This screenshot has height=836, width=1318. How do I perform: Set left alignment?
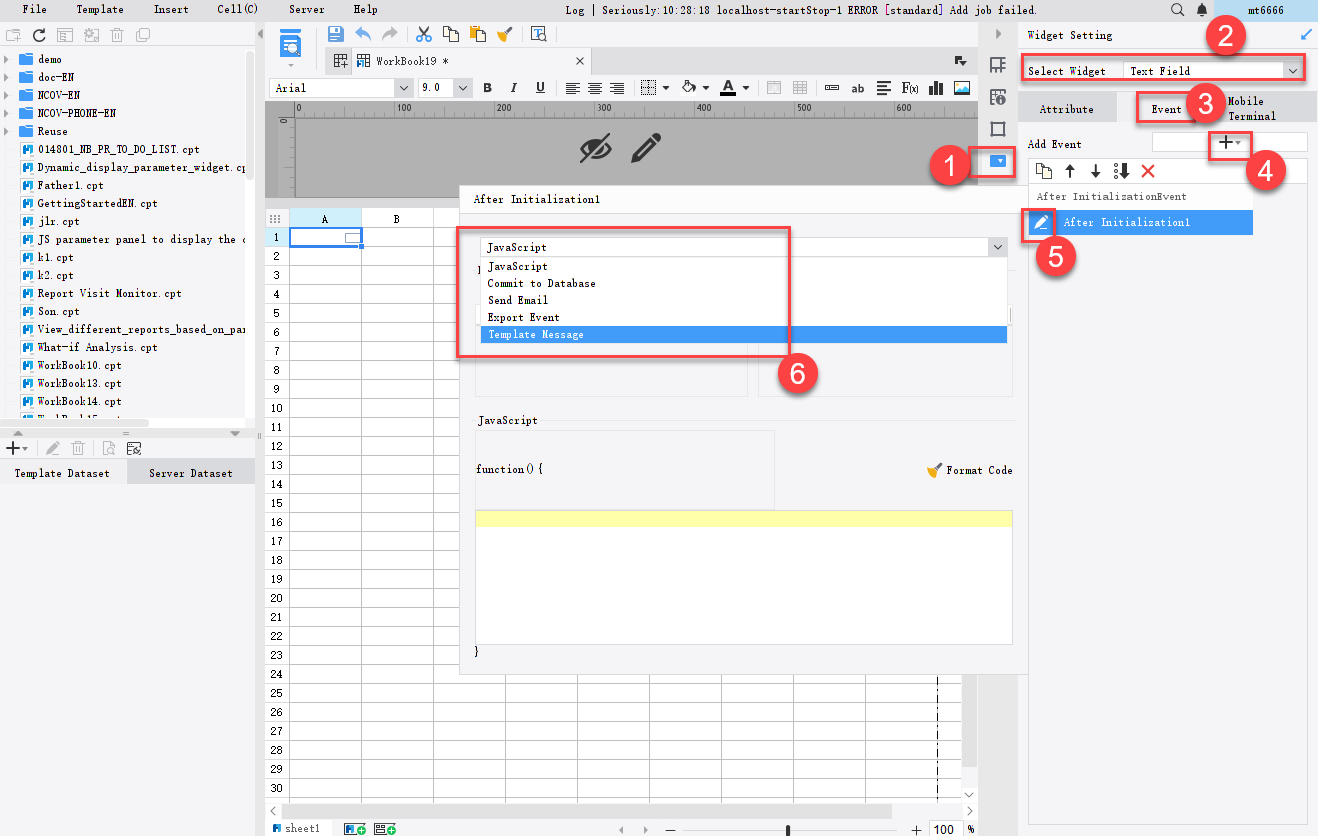573,88
